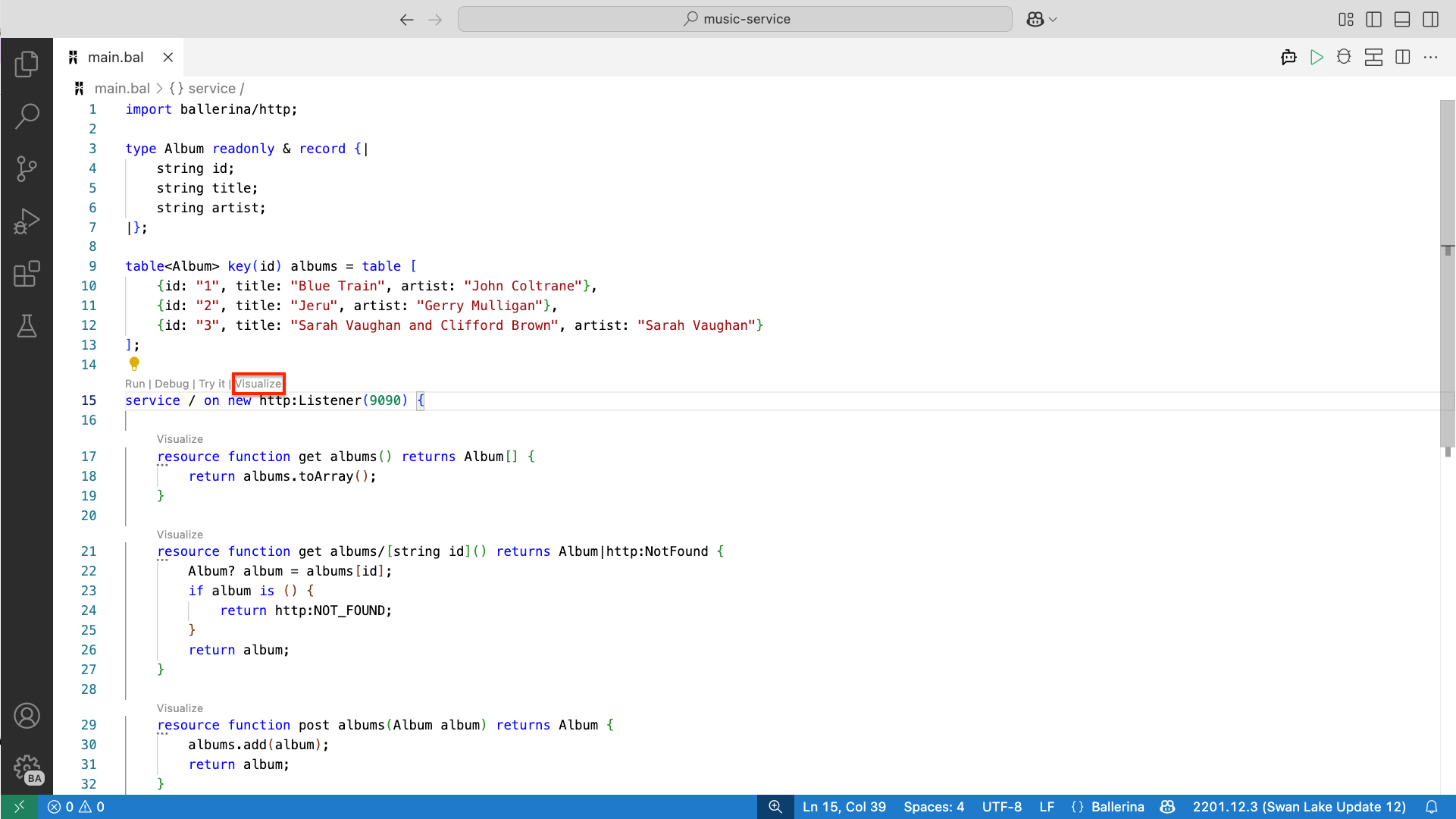Screen dimensions: 1456x819
Task: Click the "Gerry Mulligan" string
Action: coord(479,306)
